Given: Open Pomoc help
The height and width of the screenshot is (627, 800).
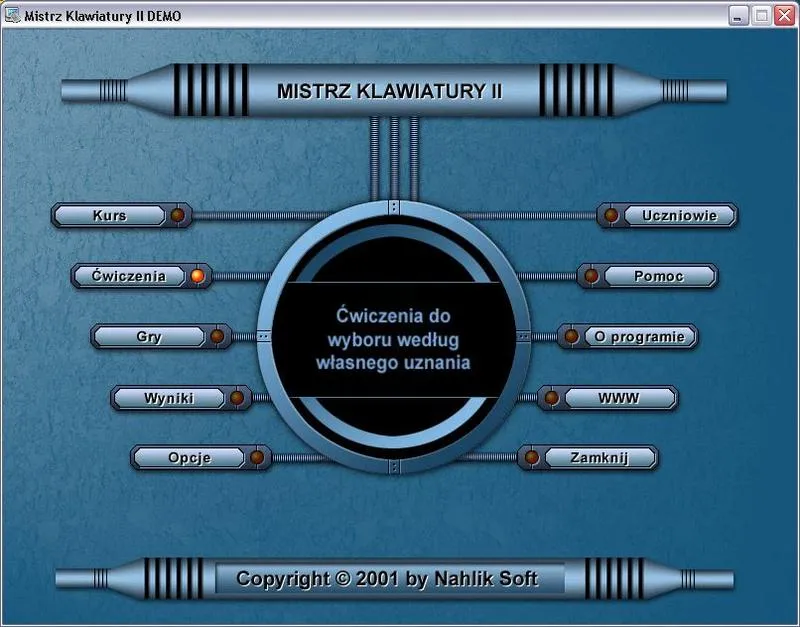Looking at the screenshot, I should [659, 276].
